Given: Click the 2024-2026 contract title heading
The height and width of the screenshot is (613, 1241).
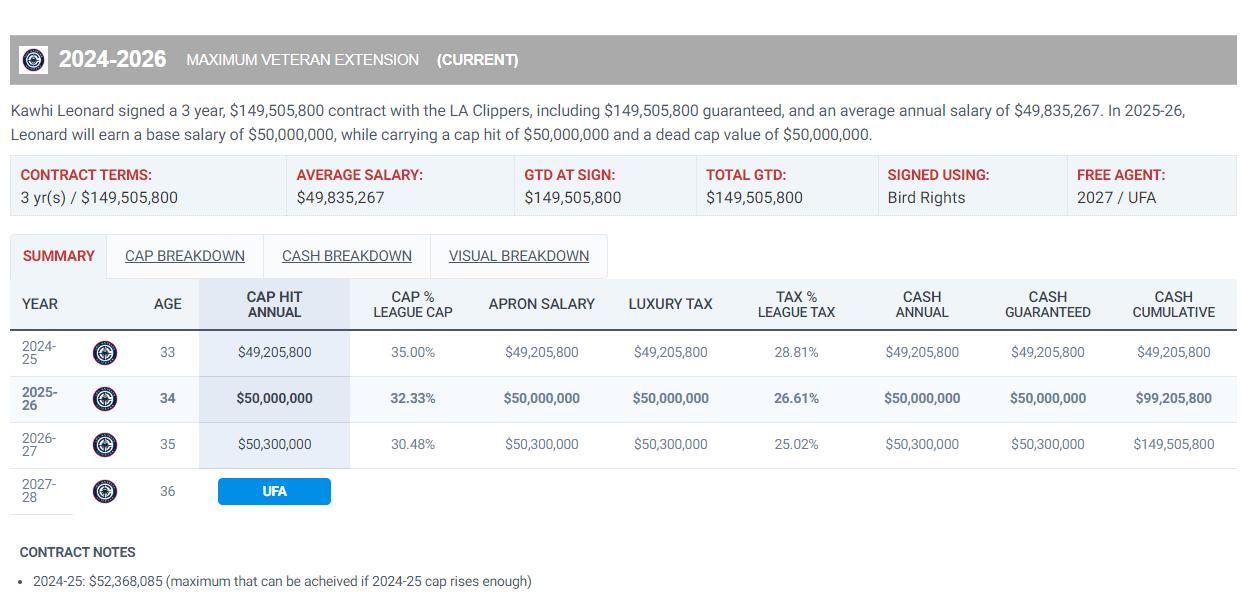Looking at the screenshot, I should click(x=113, y=60).
